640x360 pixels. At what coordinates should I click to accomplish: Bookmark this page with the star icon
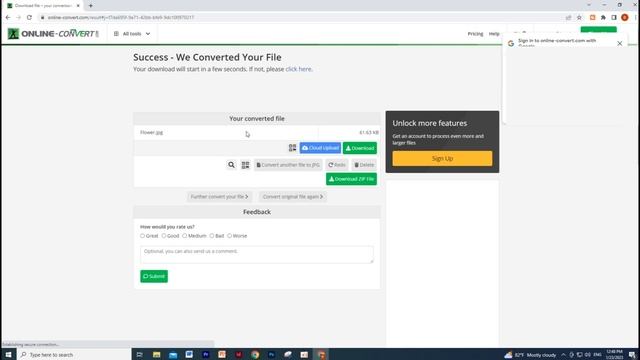[x=579, y=18]
